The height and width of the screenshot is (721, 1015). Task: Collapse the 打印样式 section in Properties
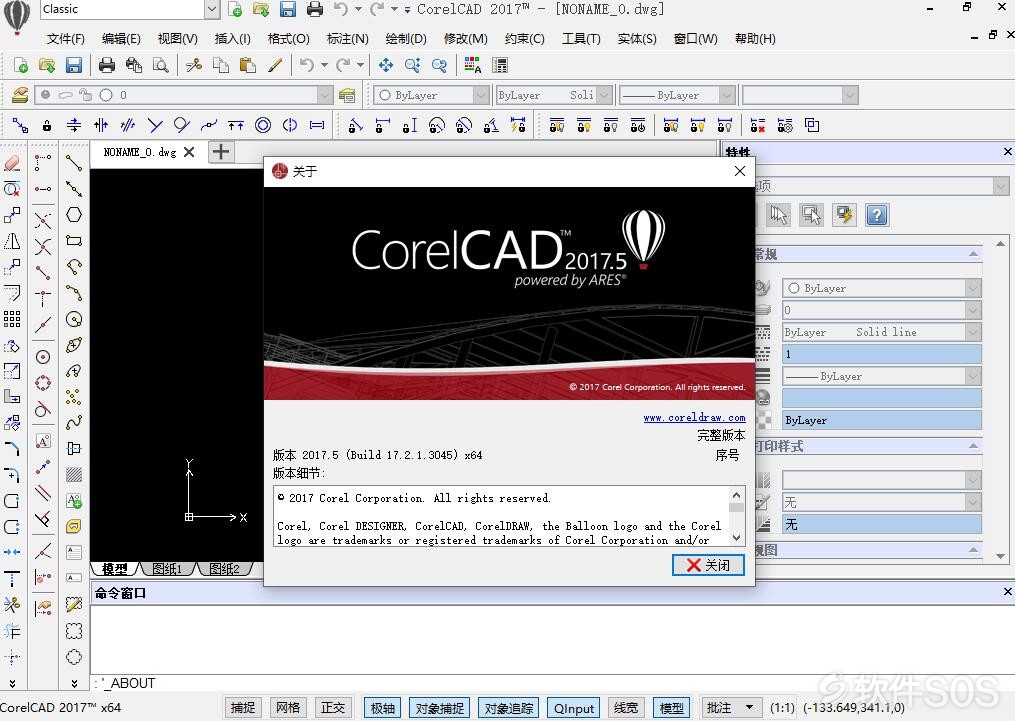pyautogui.click(x=973, y=446)
